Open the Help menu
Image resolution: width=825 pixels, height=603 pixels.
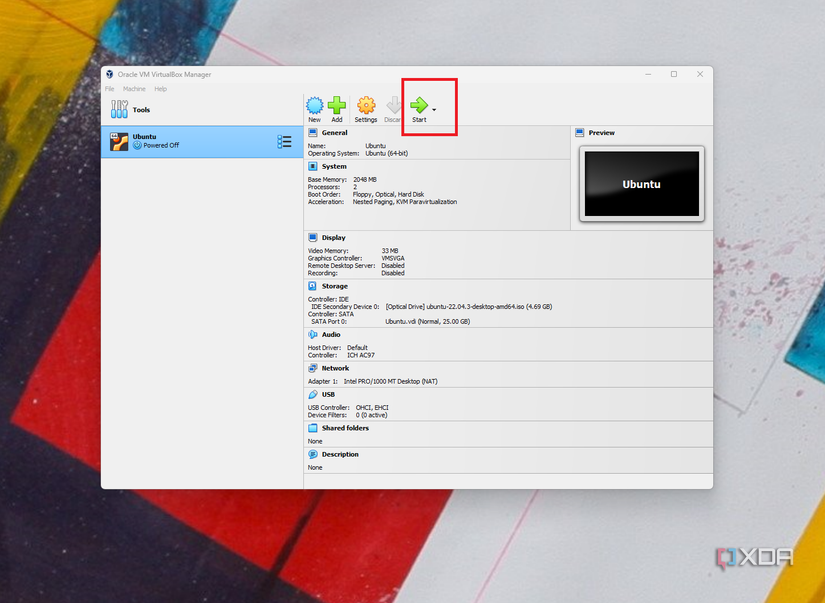click(x=159, y=89)
